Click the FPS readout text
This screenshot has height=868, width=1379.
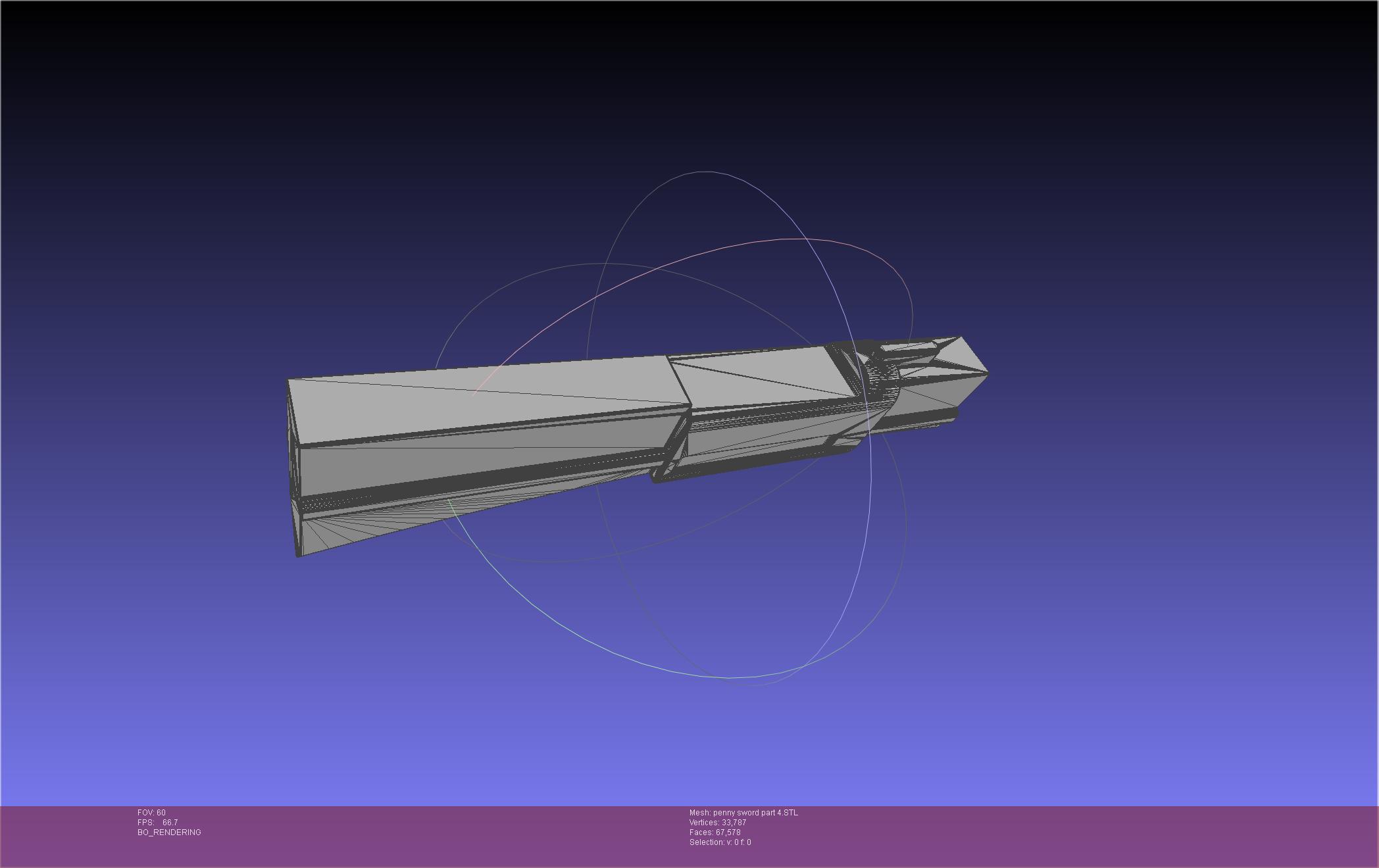pos(157,823)
